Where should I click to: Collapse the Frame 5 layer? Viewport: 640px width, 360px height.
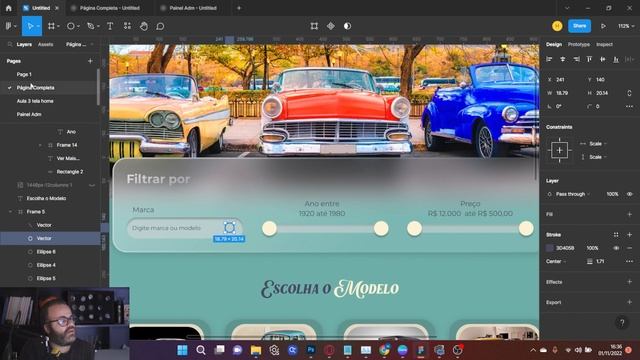click(x=10, y=212)
